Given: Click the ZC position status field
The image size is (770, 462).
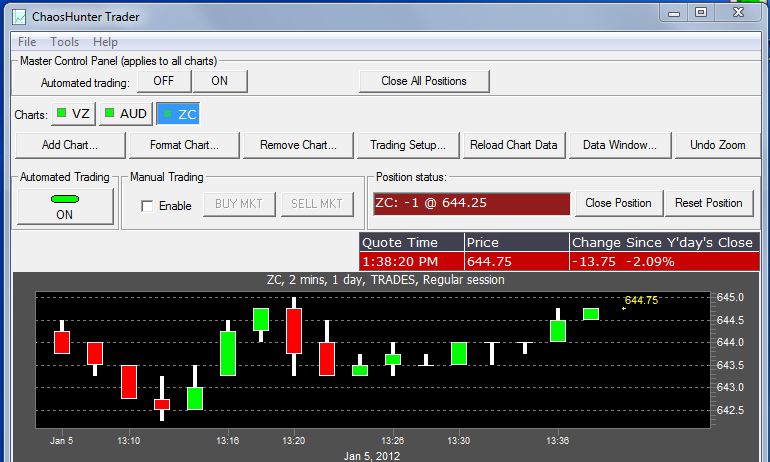Looking at the screenshot, I should click(x=471, y=203).
